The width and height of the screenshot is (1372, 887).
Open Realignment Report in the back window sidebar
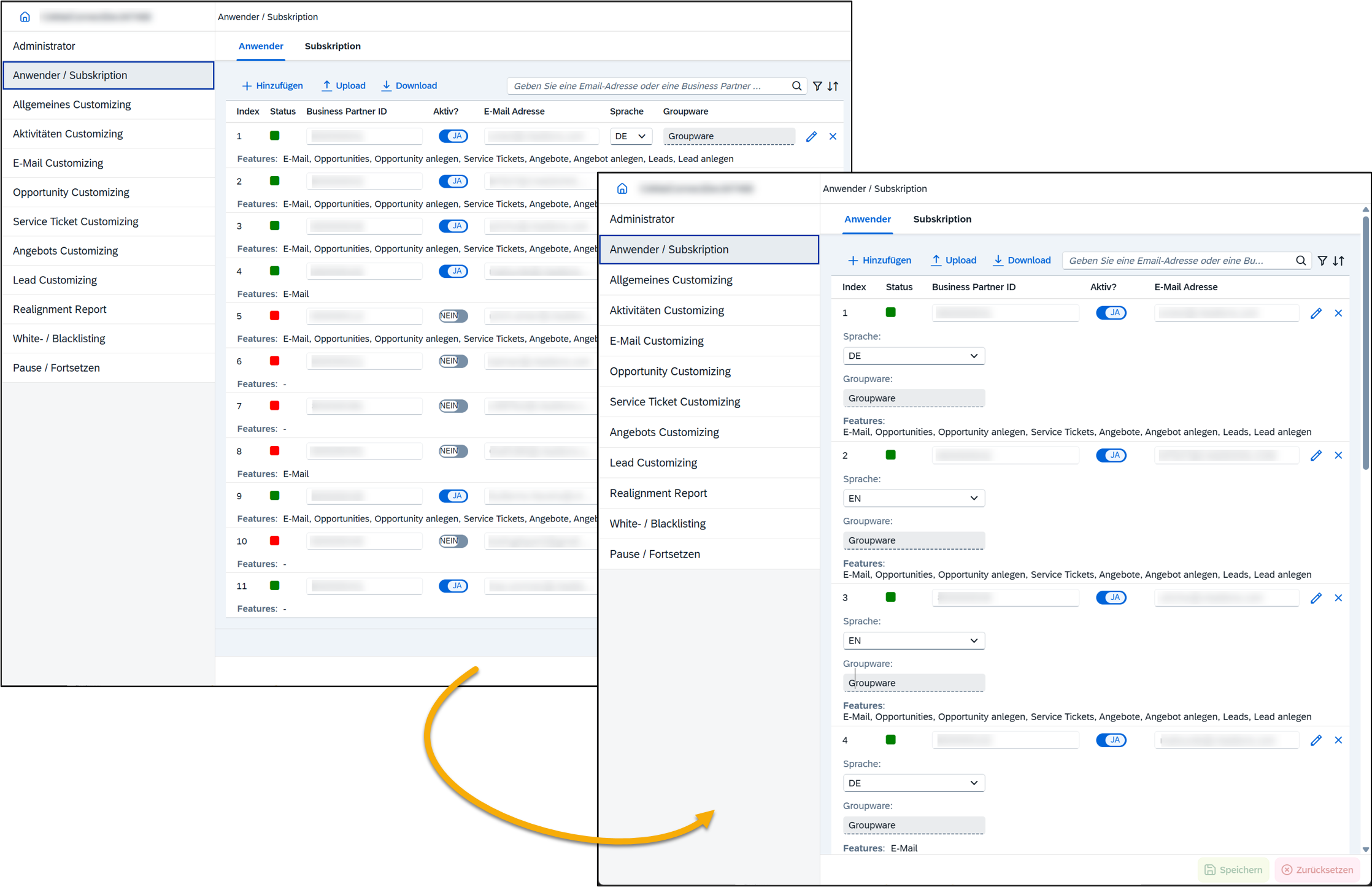pos(60,309)
